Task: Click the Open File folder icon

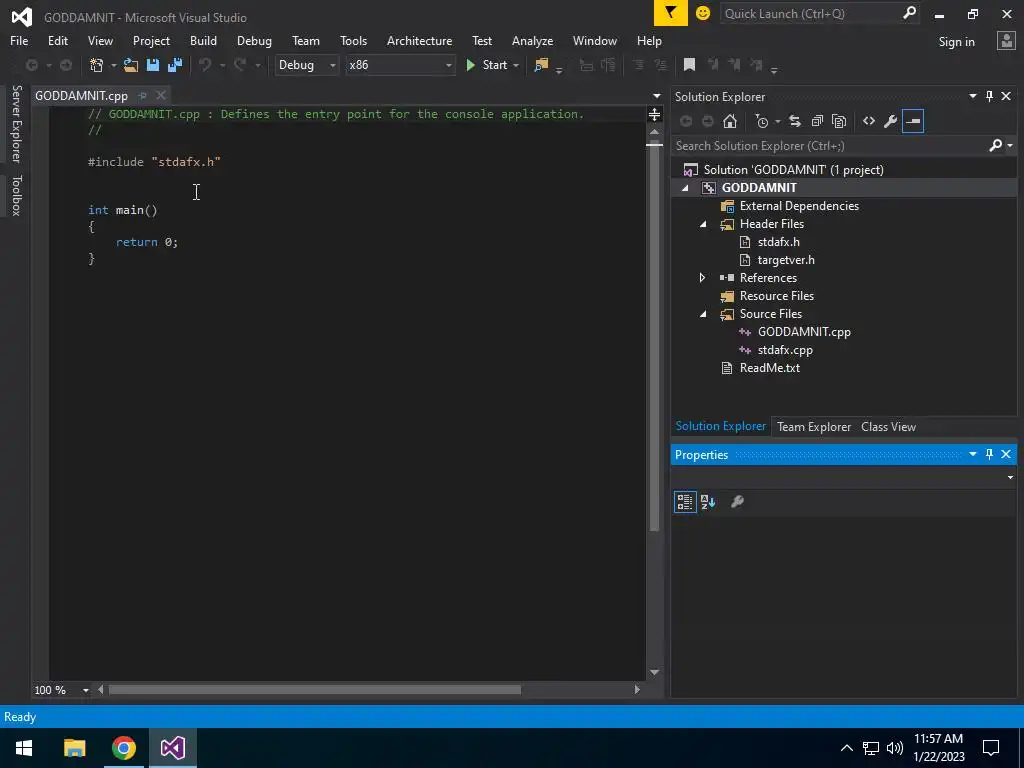Action: click(x=131, y=65)
